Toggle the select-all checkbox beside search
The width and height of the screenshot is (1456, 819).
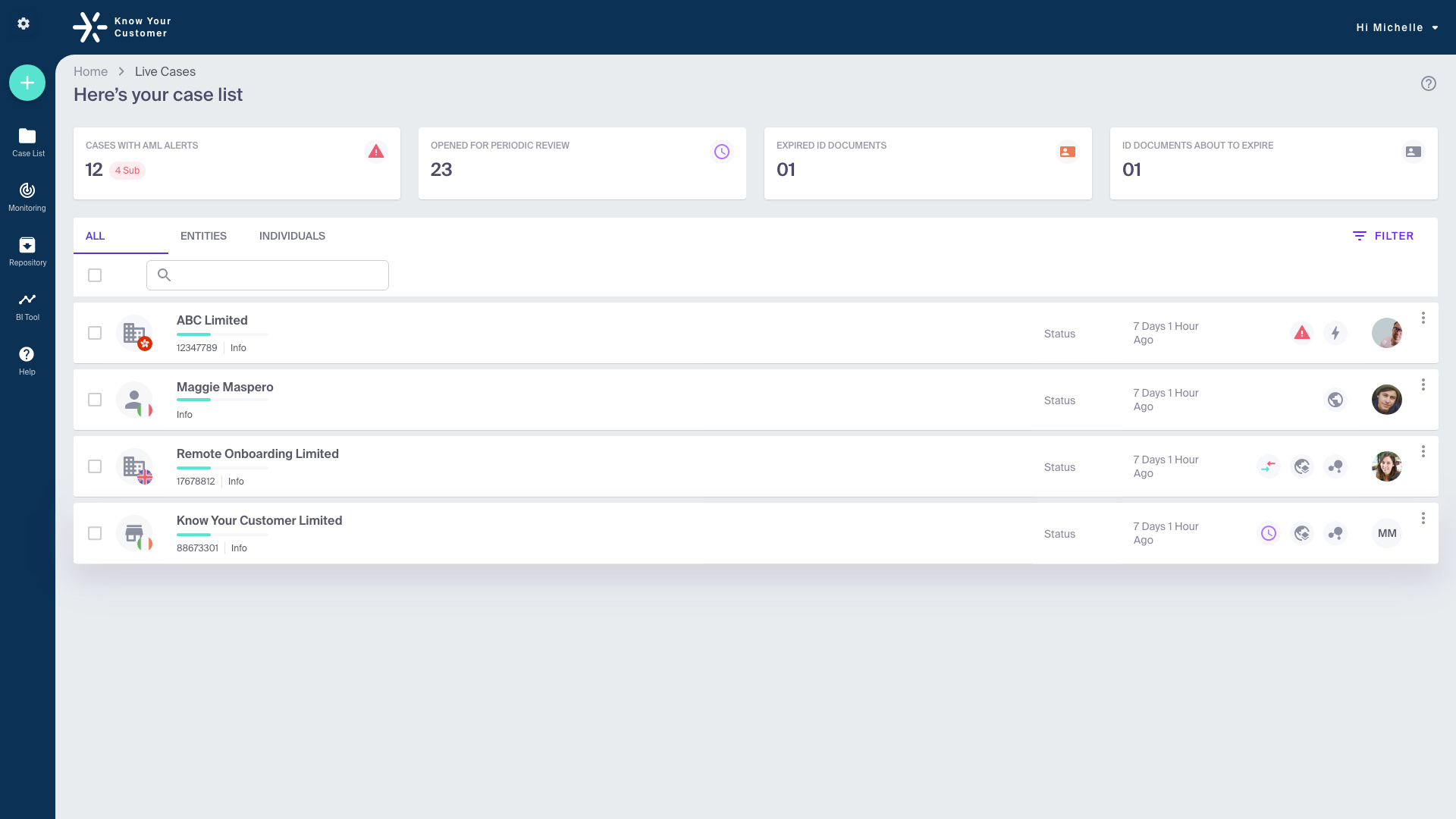(x=95, y=275)
